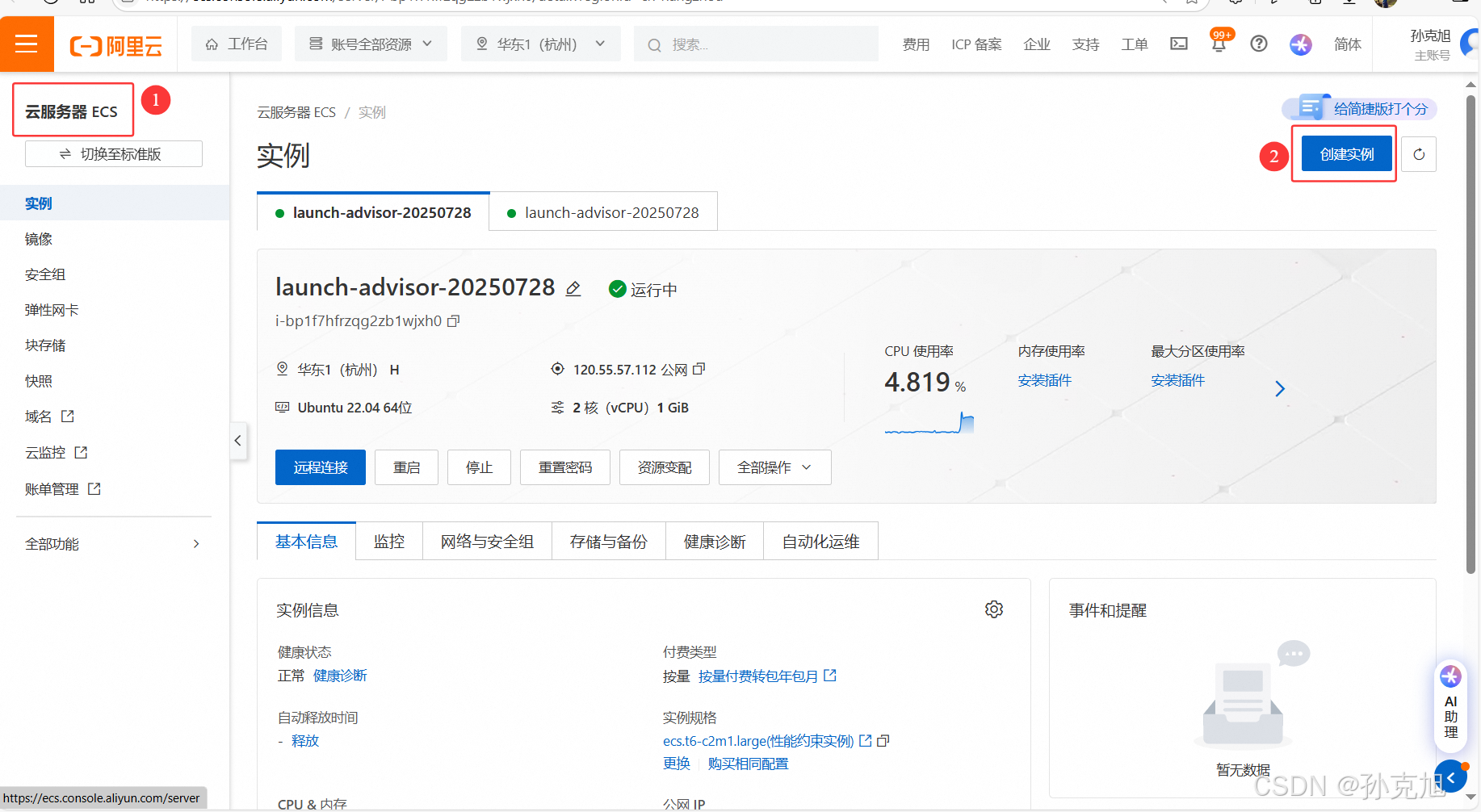This screenshot has height=812, width=1481.
Task: Click the 创建实例 button
Action: coord(1347,154)
